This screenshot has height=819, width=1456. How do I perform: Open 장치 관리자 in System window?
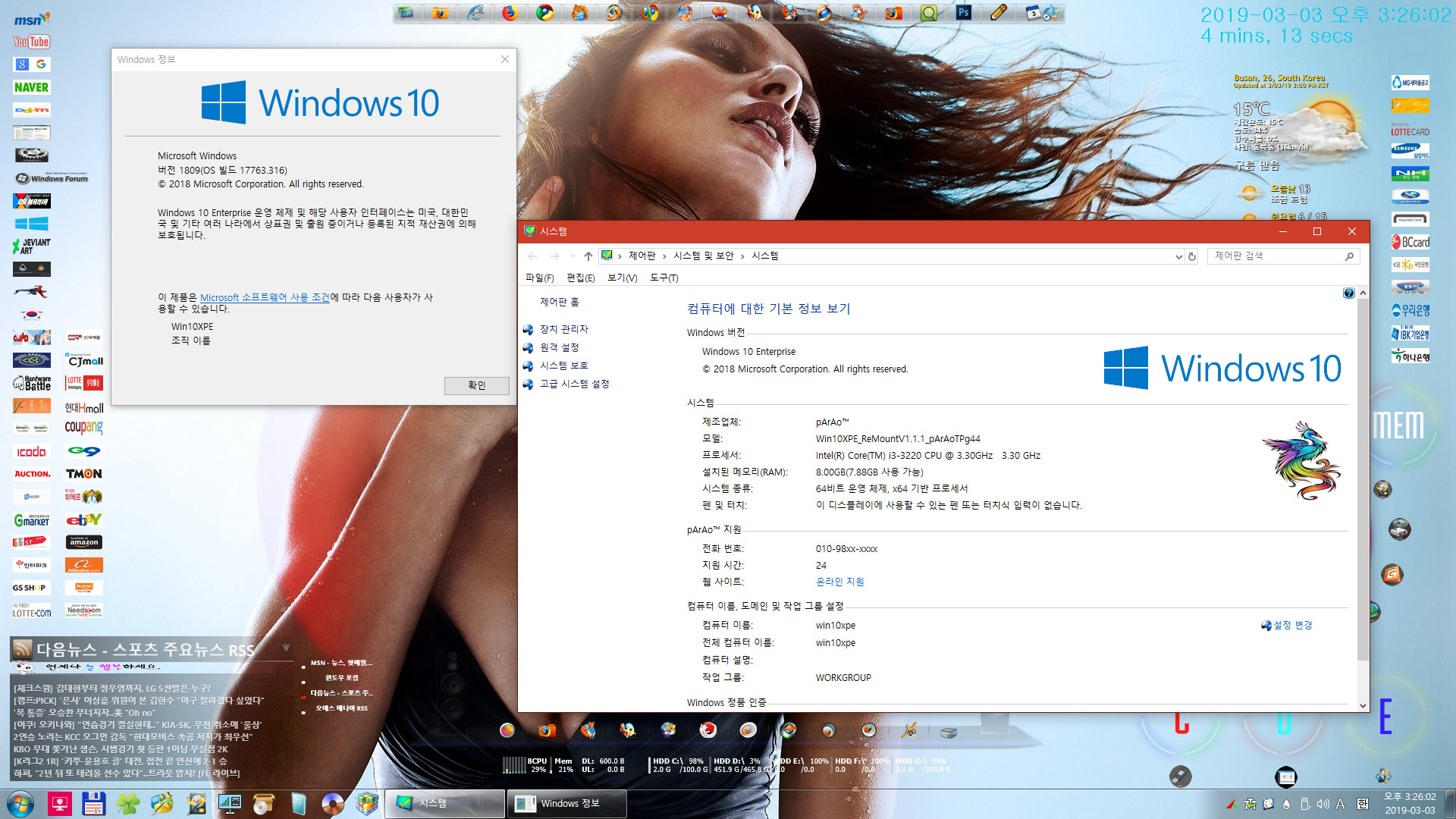coord(564,329)
